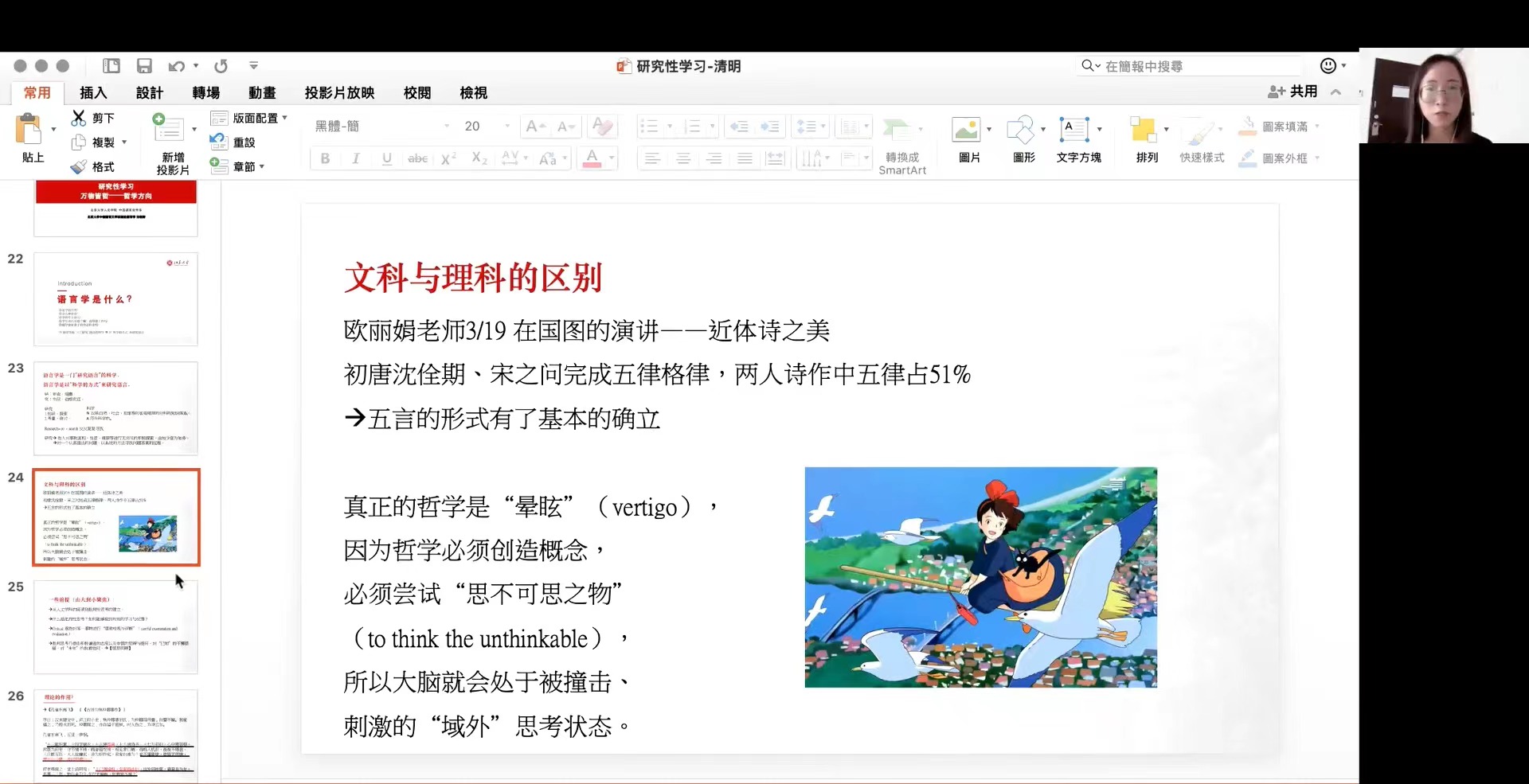This screenshot has width=1529, height=784.
Task: Toggle Bold formatting button
Action: (325, 158)
